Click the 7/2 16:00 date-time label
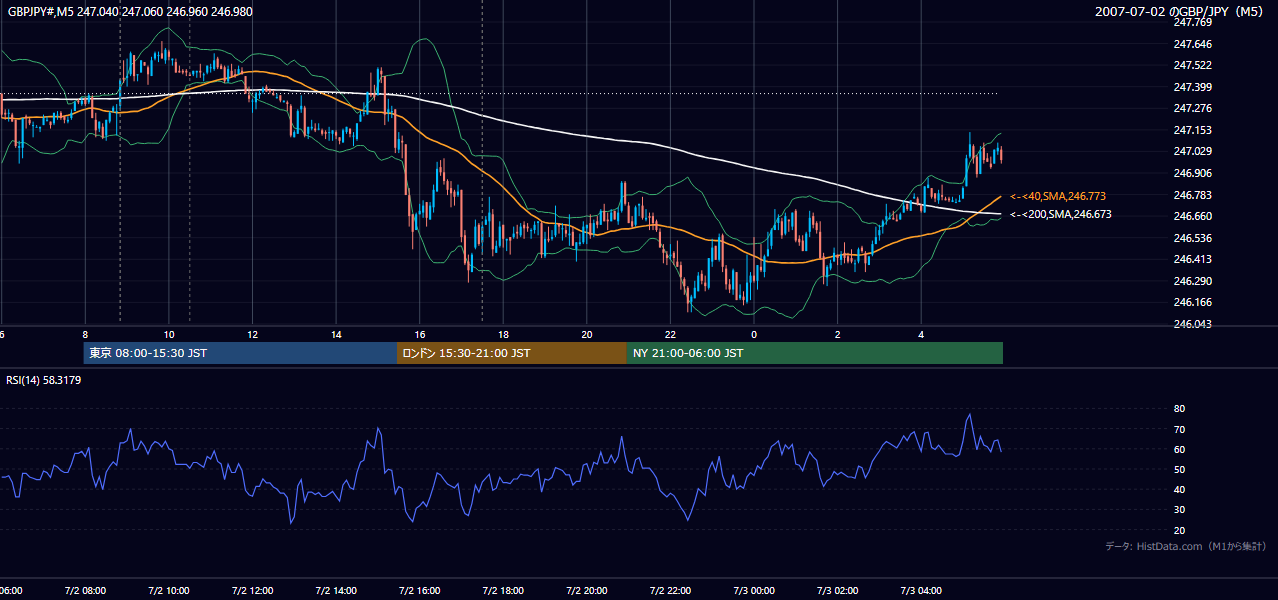 (420, 590)
